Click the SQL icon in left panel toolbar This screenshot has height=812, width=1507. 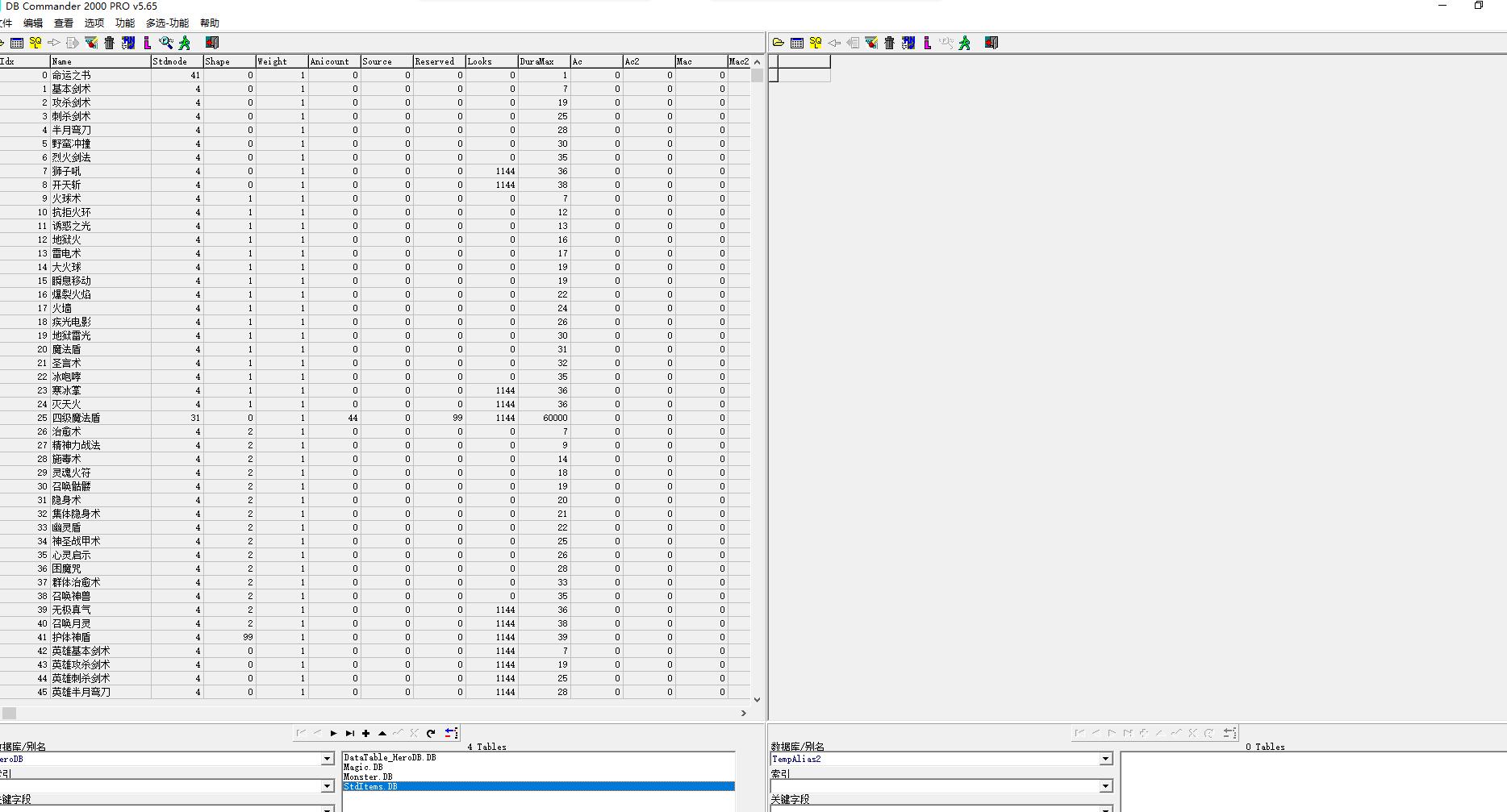click(35, 43)
